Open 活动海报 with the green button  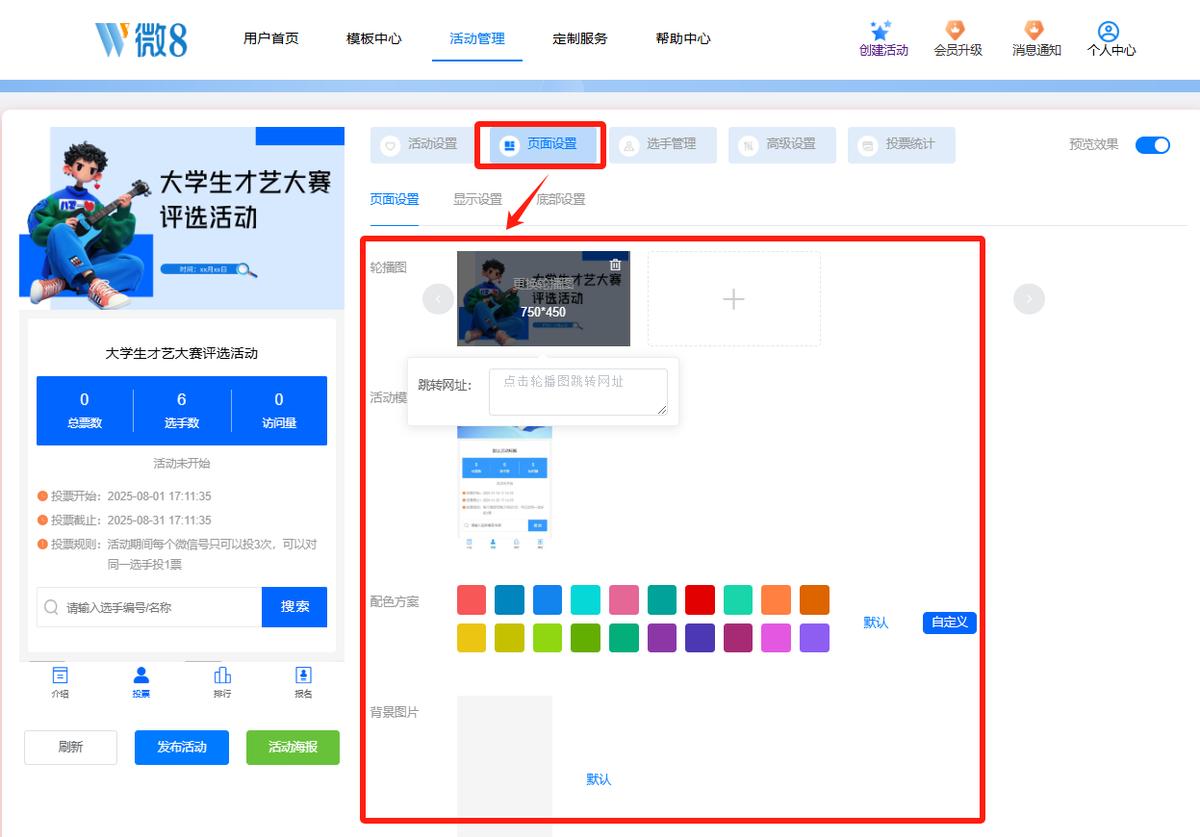pyautogui.click(x=293, y=747)
